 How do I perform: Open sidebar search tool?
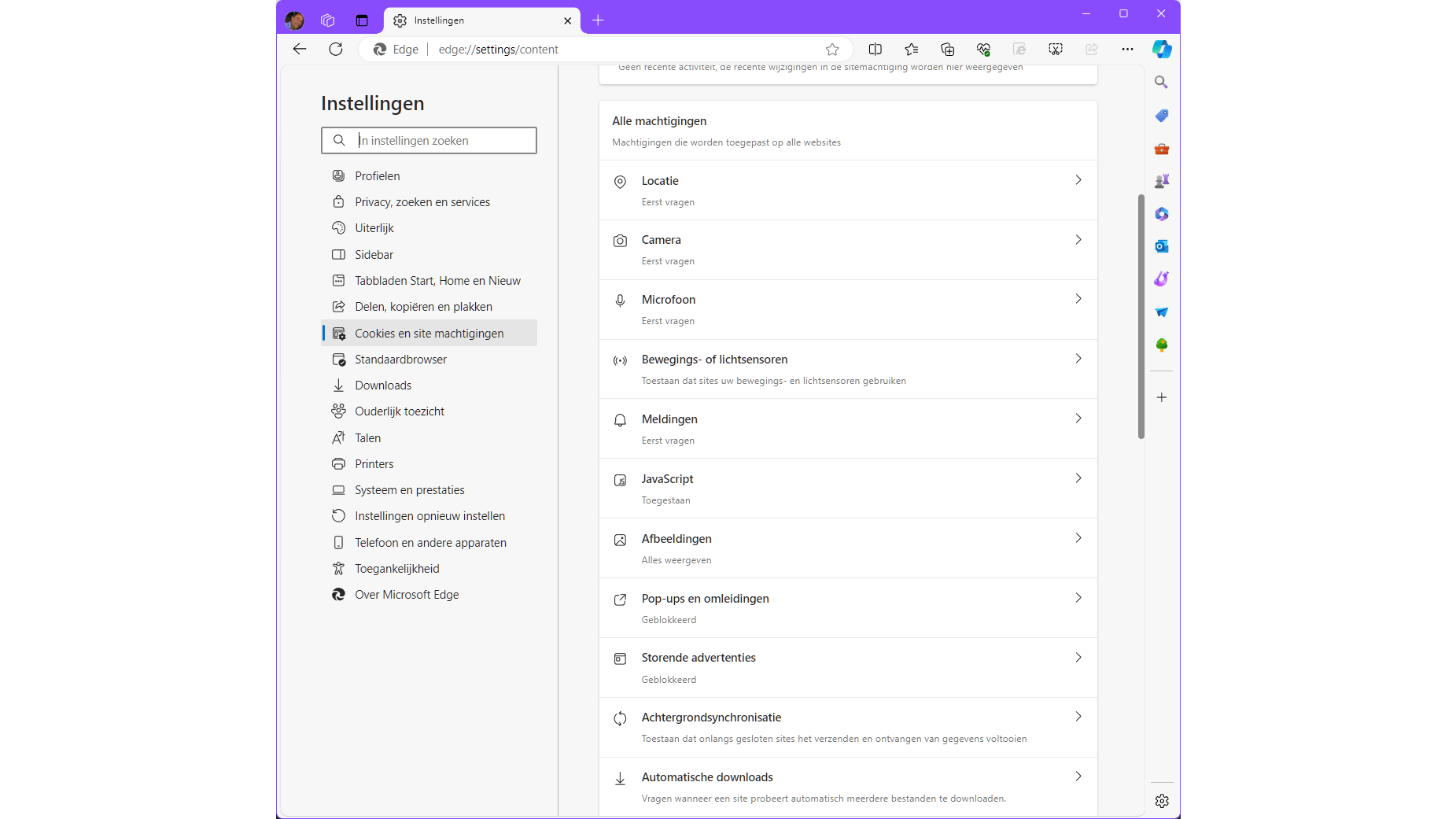tap(1161, 82)
